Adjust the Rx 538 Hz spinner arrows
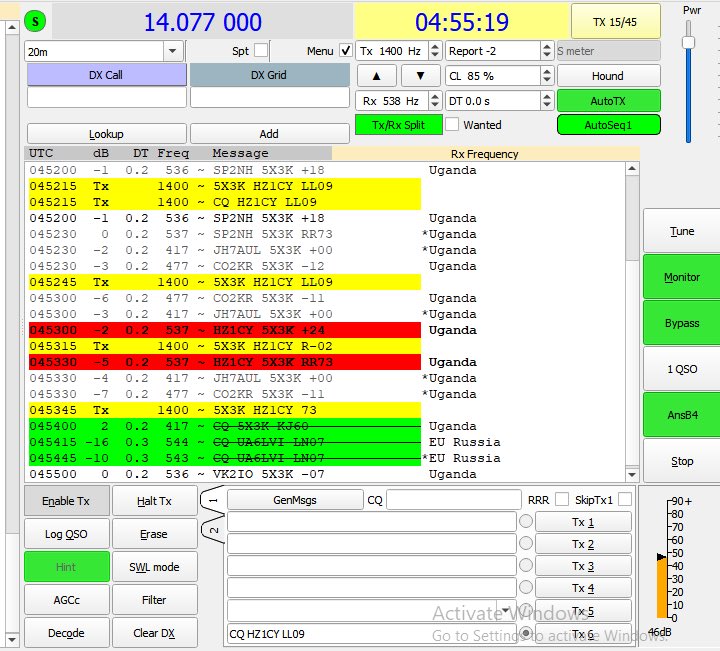720x651 pixels. pos(435,101)
